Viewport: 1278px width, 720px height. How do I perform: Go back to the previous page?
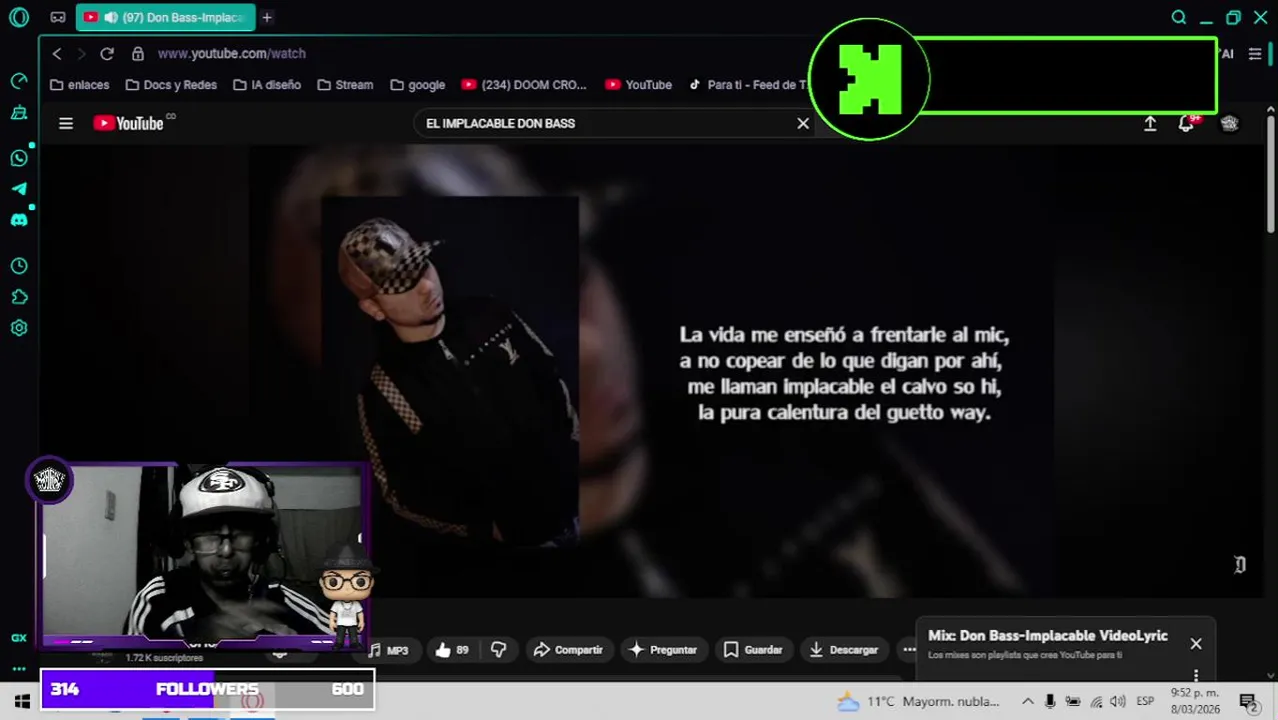tap(57, 54)
